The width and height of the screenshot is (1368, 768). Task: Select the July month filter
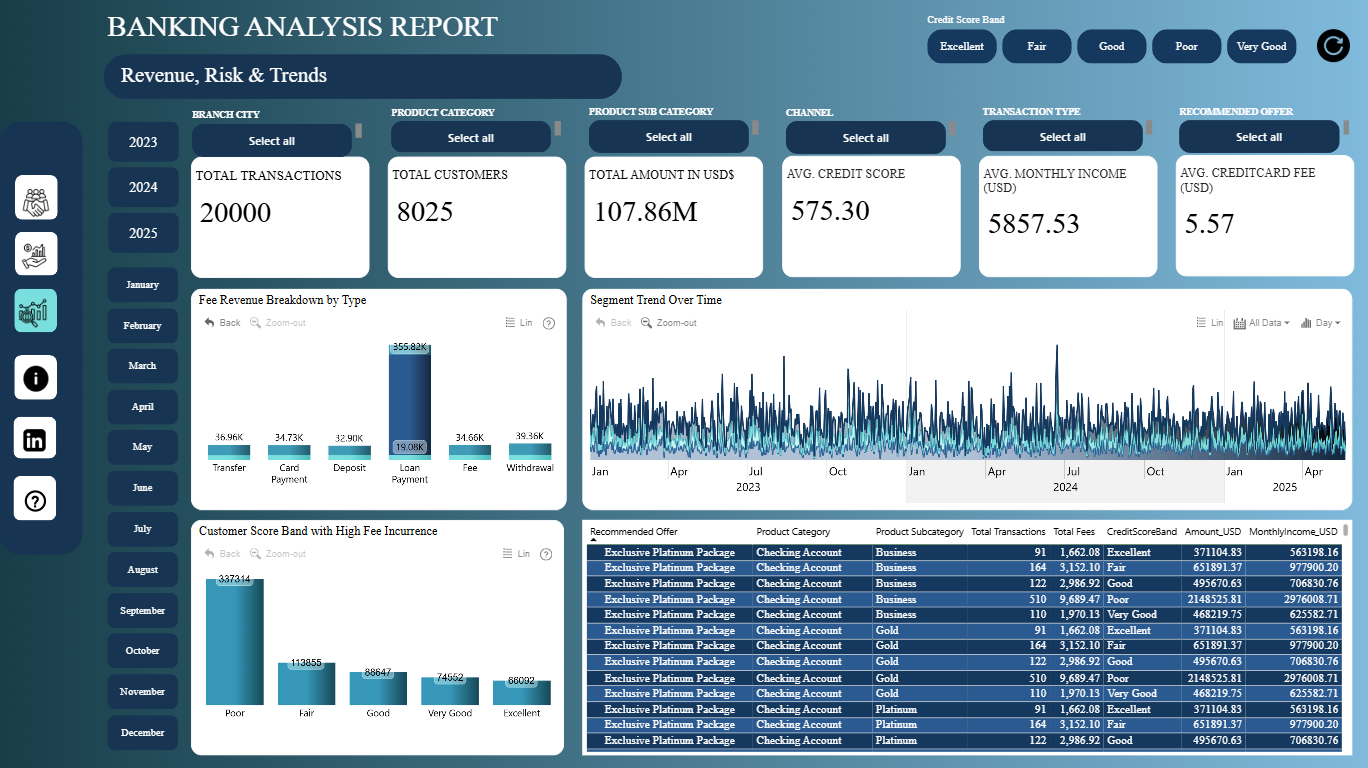pos(143,529)
